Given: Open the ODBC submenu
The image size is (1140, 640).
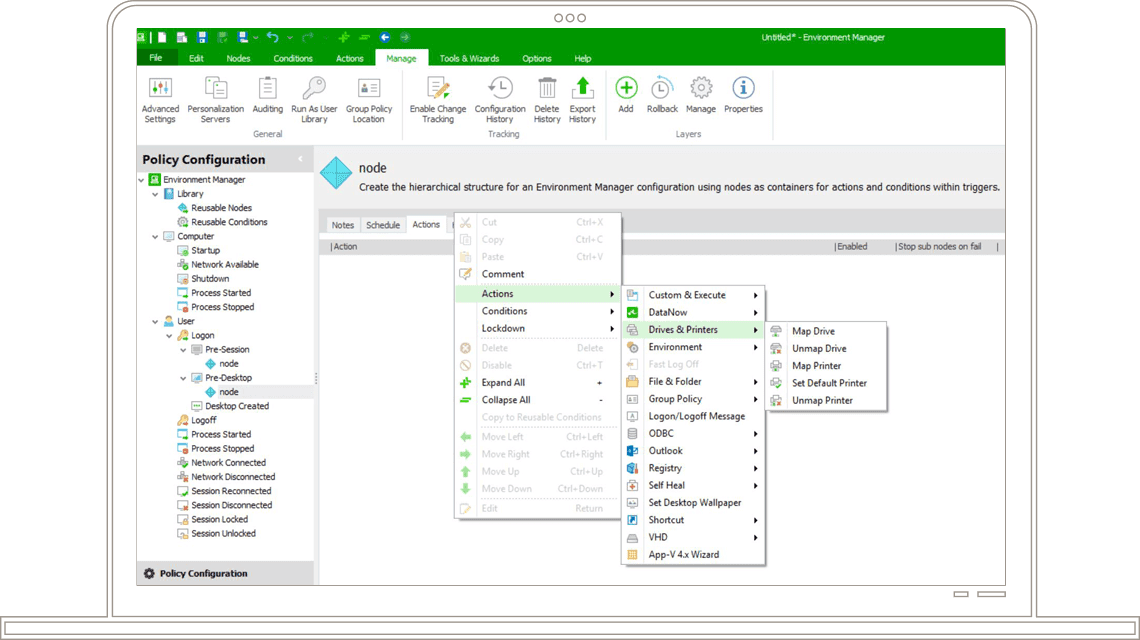Looking at the screenshot, I should coord(694,433).
